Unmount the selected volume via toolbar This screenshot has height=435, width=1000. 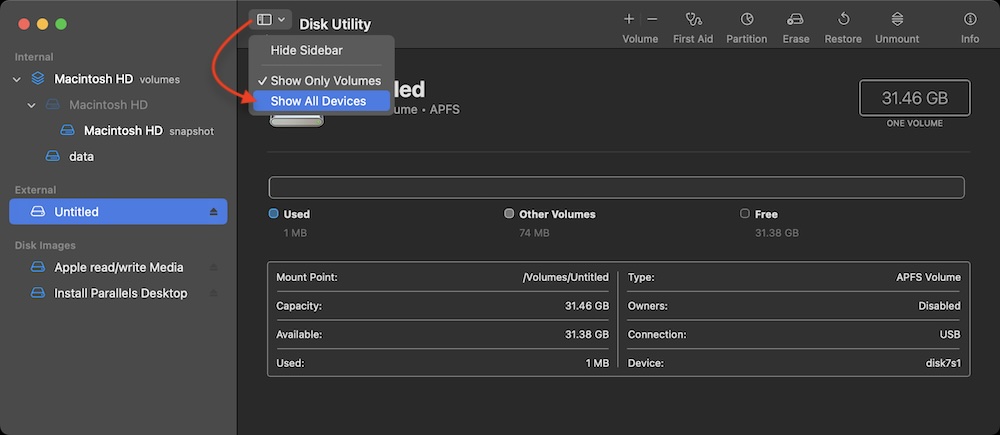point(897,20)
